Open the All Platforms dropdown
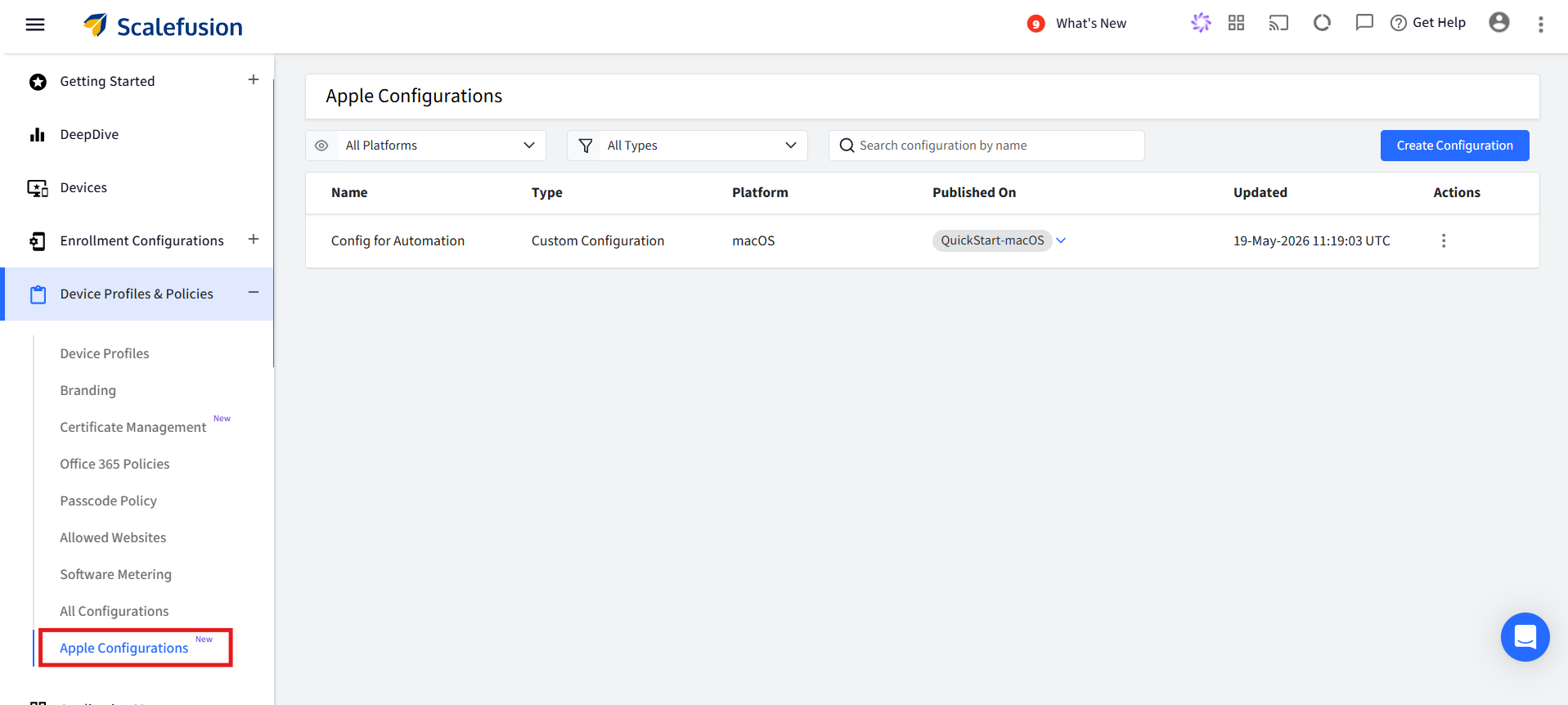Screen dimensions: 1568x705 coord(425,146)
